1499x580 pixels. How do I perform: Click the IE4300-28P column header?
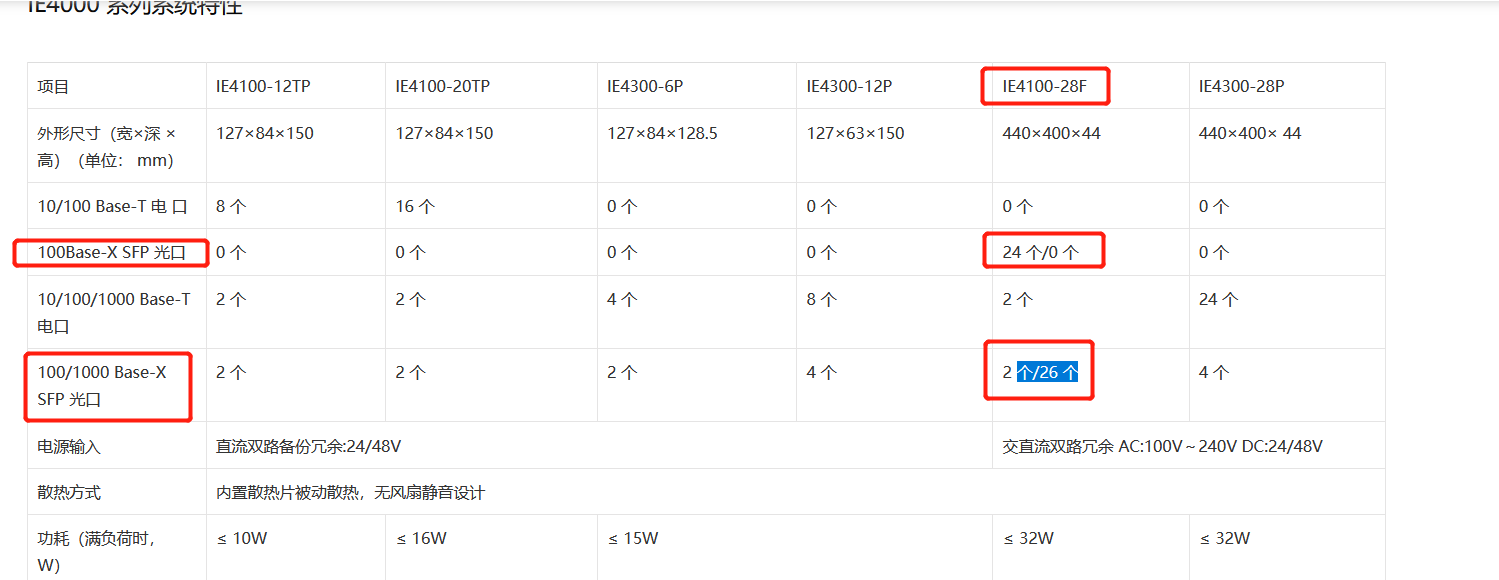(1241, 87)
